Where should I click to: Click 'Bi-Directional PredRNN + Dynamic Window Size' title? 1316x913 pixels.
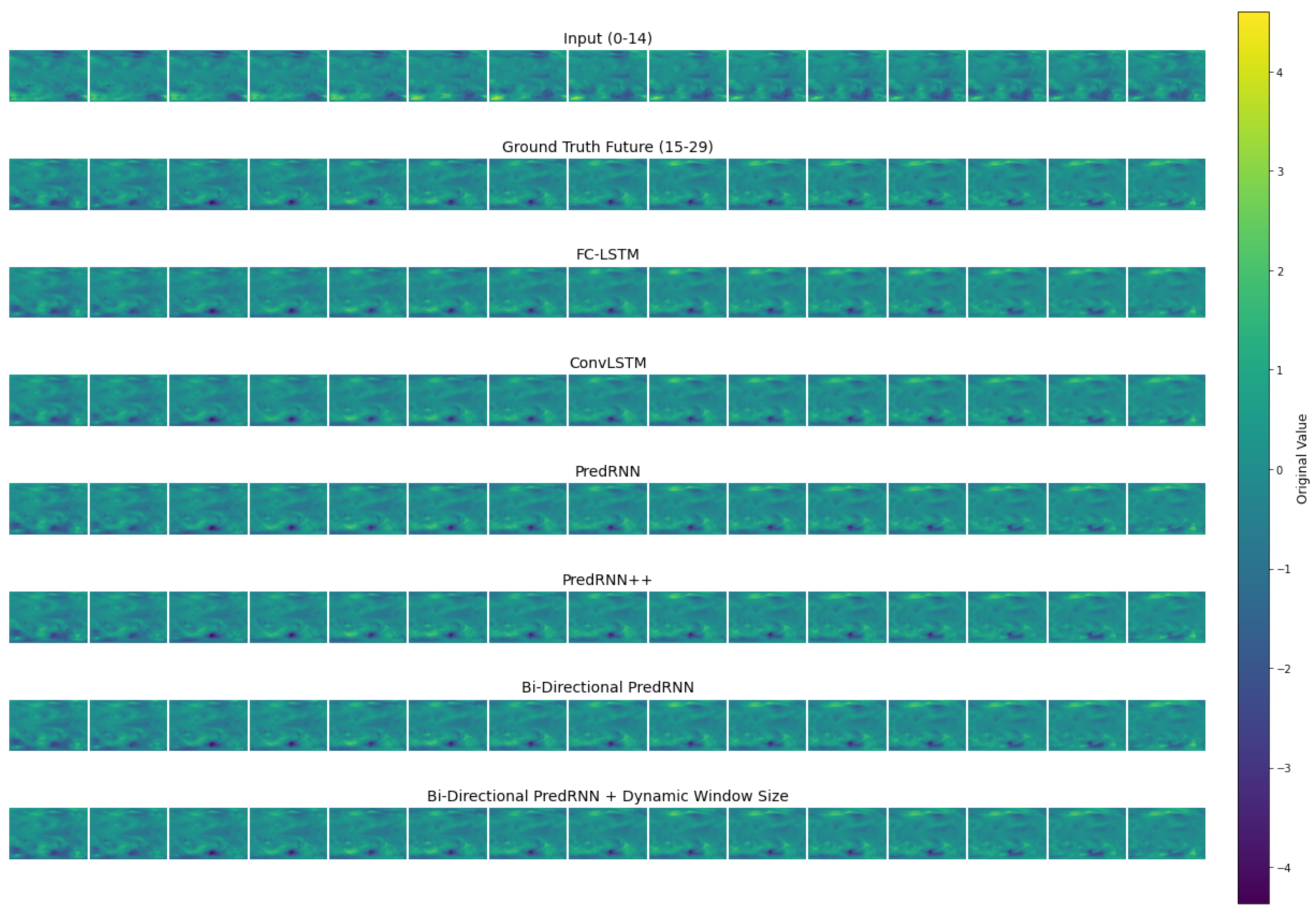coord(607,796)
